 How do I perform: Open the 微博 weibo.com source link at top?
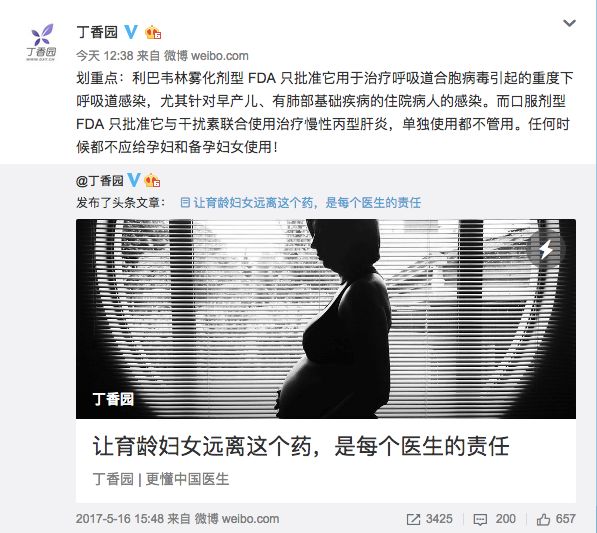206,56
